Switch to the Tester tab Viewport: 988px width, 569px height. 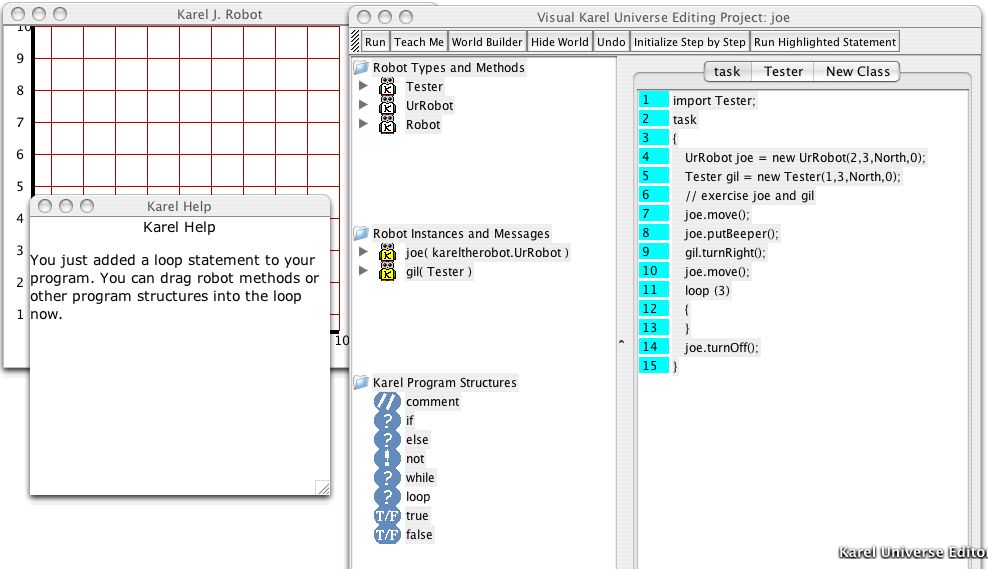(783, 71)
